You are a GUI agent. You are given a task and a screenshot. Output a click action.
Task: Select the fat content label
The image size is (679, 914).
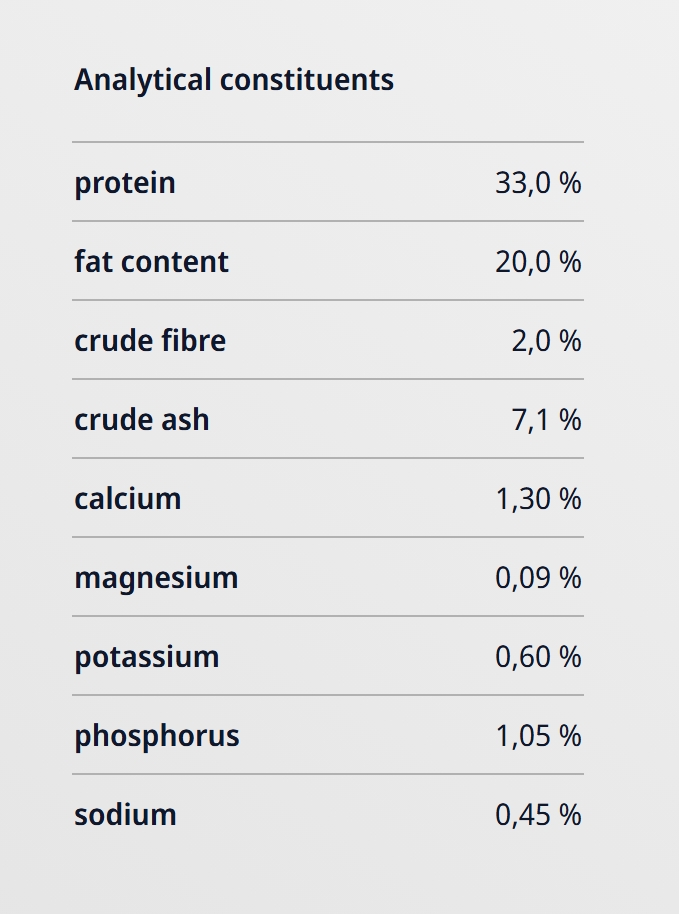point(151,262)
